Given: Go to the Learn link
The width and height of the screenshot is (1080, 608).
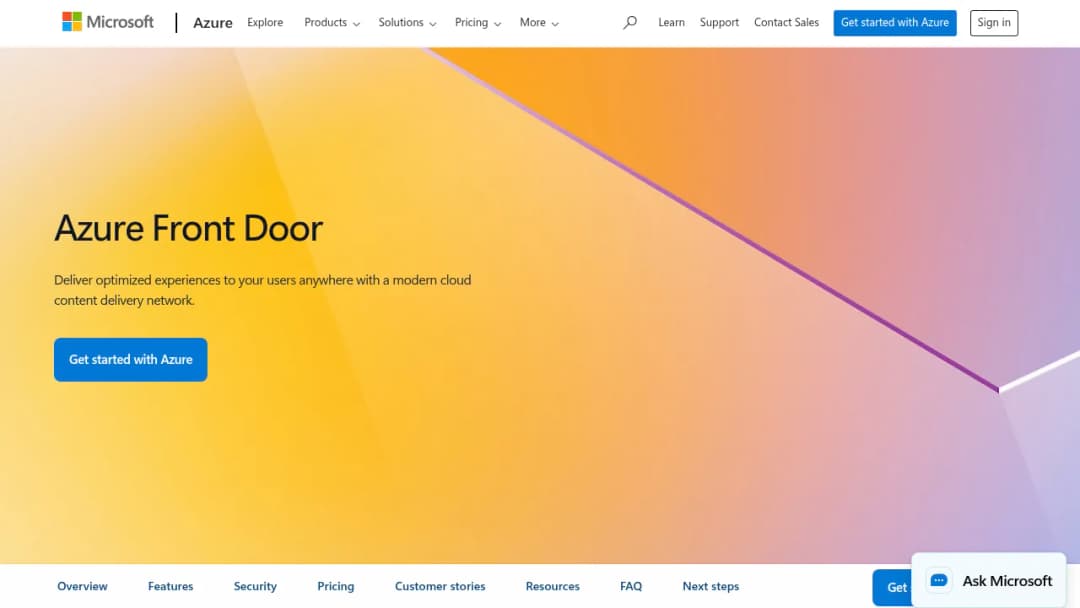Looking at the screenshot, I should coord(672,22).
